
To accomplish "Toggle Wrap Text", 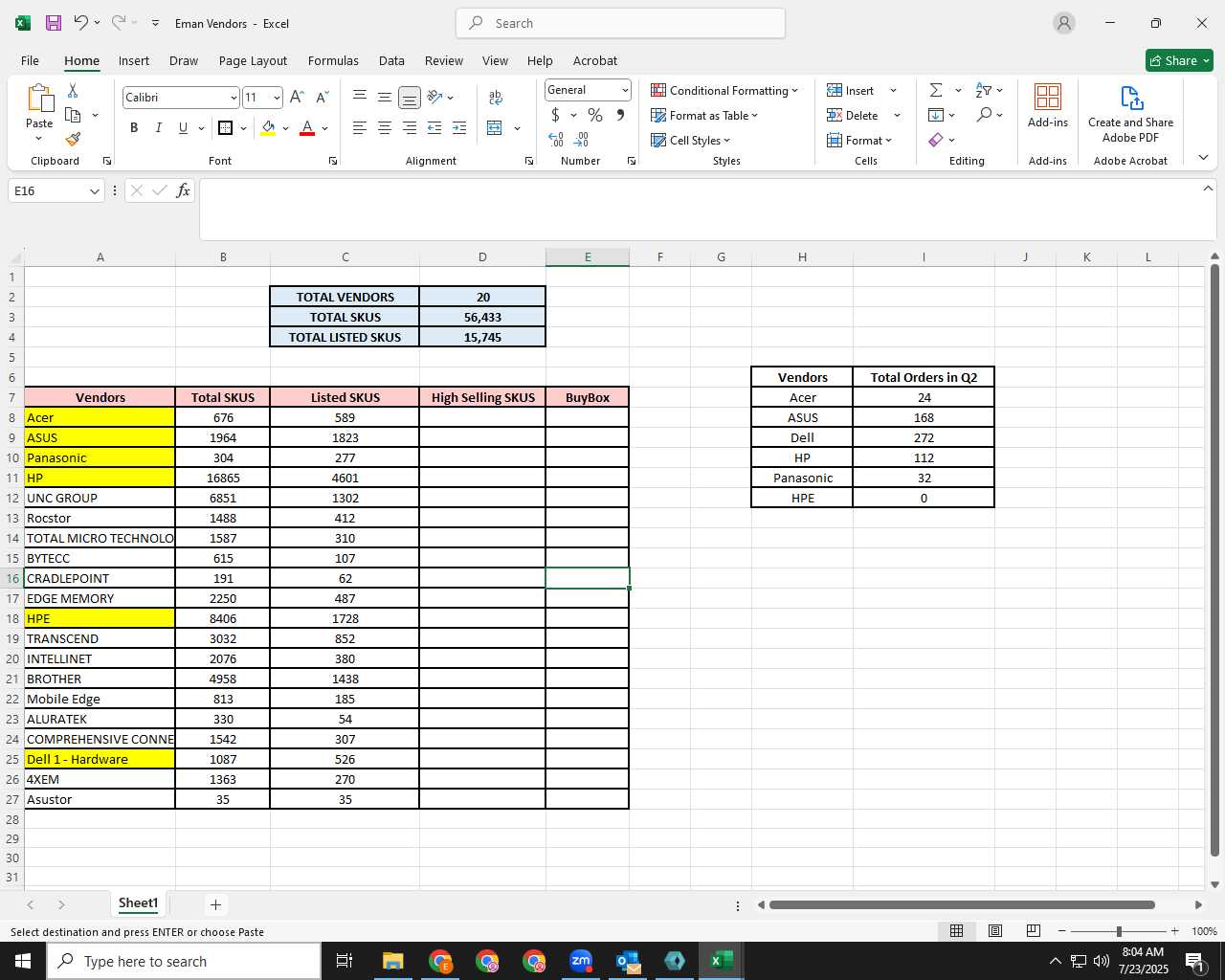I will [495, 97].
